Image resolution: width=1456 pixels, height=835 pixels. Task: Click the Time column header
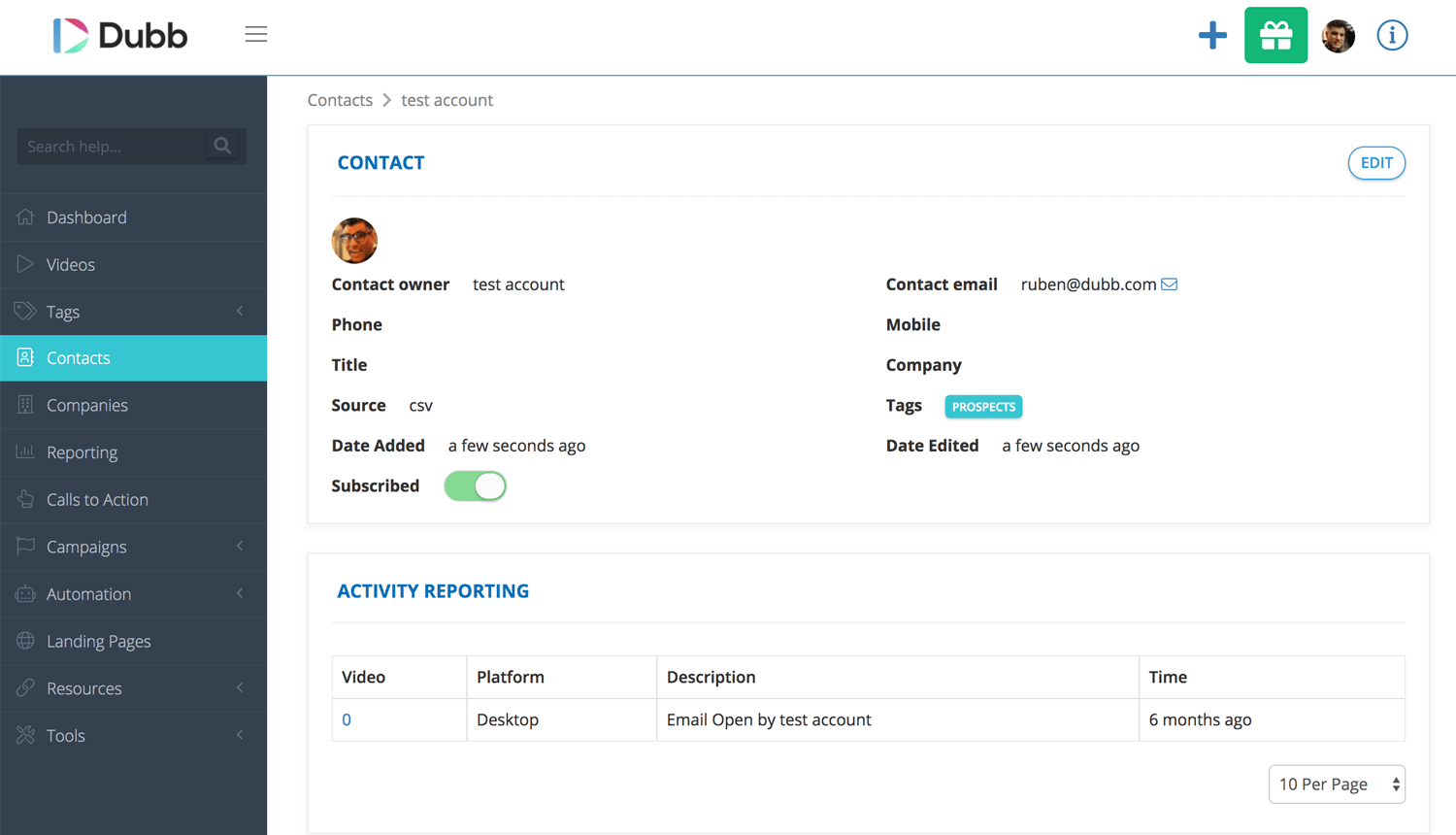pyautogui.click(x=1272, y=677)
